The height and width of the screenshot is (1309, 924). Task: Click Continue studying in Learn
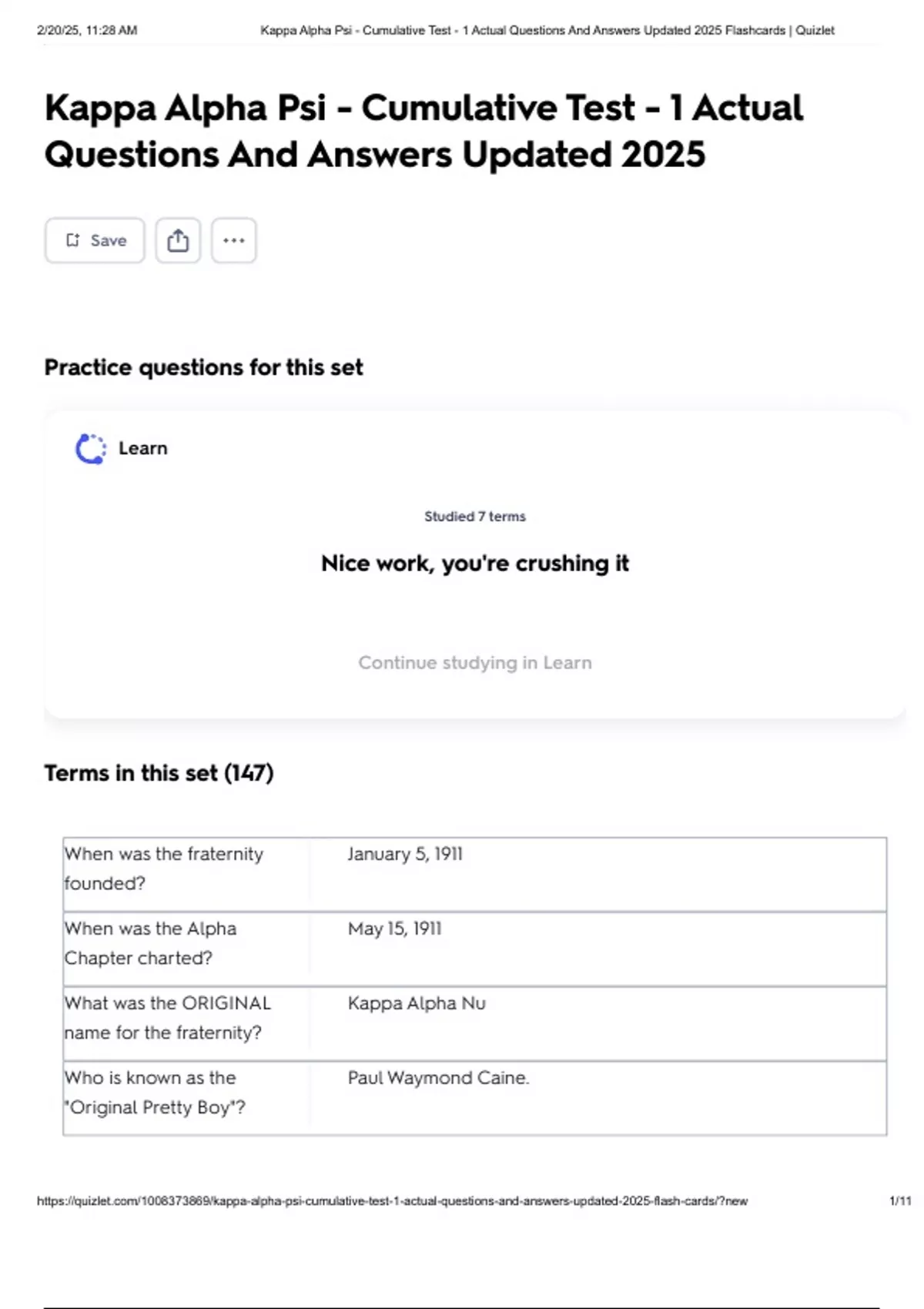(474, 663)
